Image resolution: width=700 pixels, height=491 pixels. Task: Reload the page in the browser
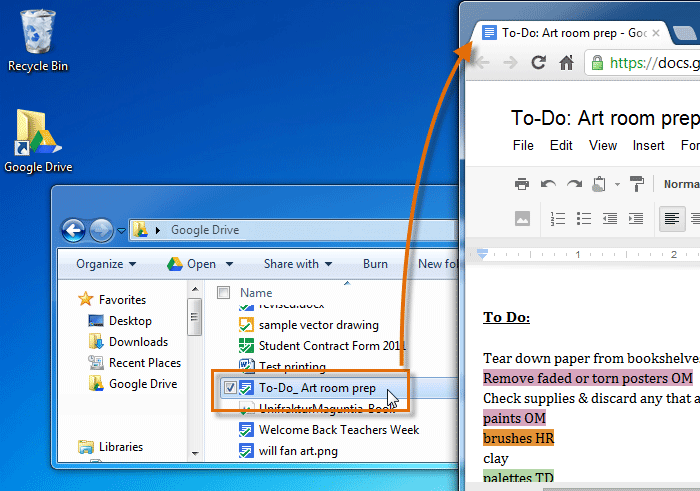pos(539,62)
